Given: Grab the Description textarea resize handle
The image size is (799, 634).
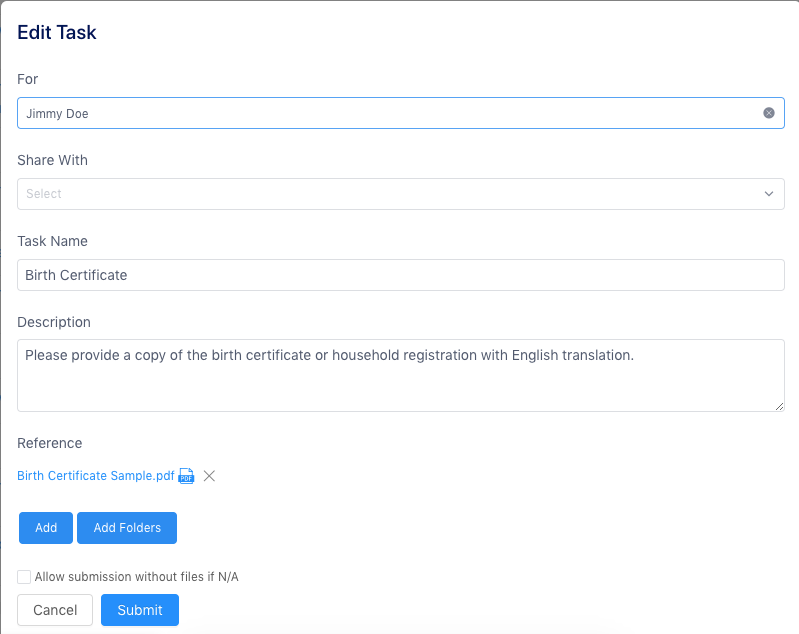Looking at the screenshot, I should pyautogui.click(x=779, y=406).
